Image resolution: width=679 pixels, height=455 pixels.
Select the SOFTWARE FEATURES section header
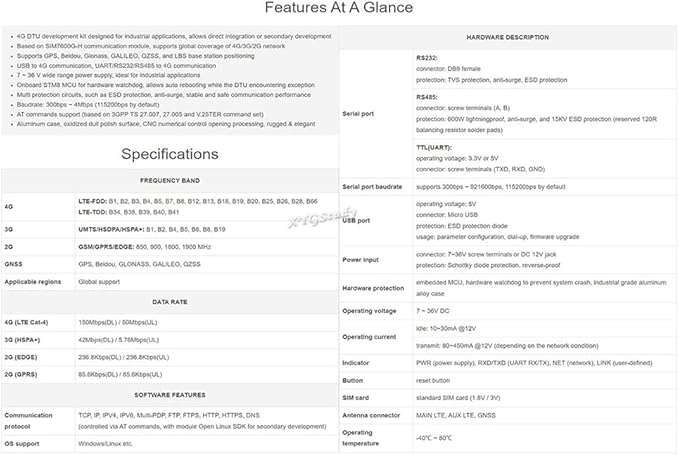click(170, 395)
